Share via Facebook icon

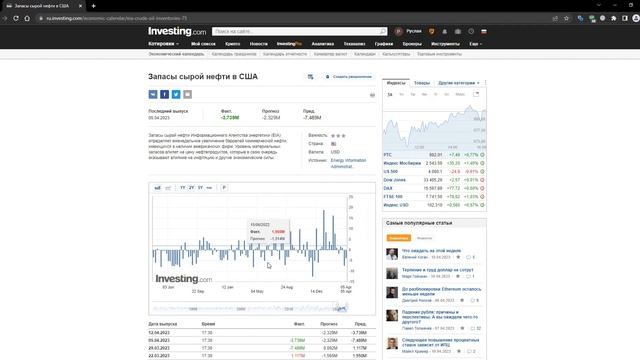pyautogui.click(x=164, y=94)
